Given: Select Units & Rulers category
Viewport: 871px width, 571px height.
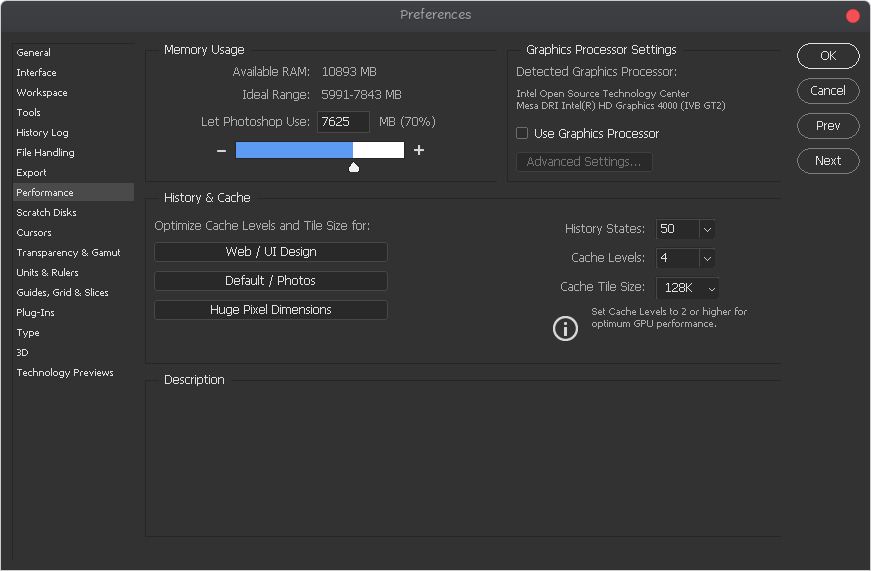Looking at the screenshot, I should (x=73, y=272).
